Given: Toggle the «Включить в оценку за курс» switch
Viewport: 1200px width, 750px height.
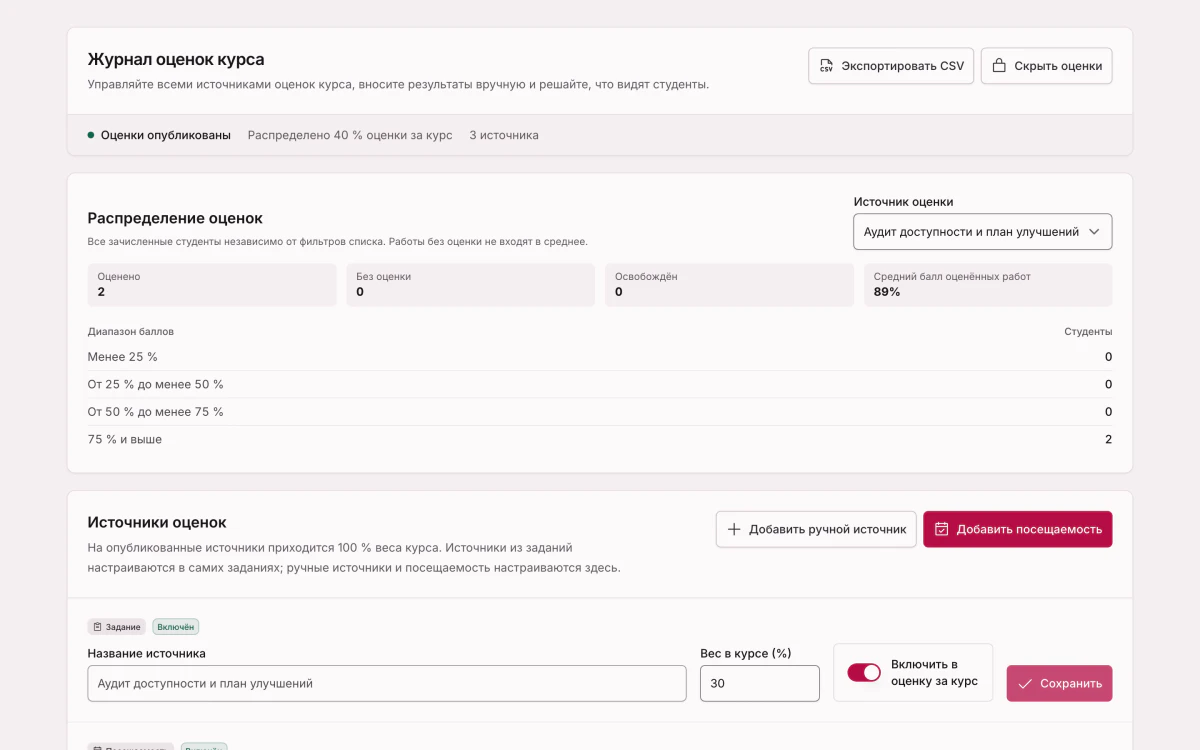Looking at the screenshot, I should point(864,673).
